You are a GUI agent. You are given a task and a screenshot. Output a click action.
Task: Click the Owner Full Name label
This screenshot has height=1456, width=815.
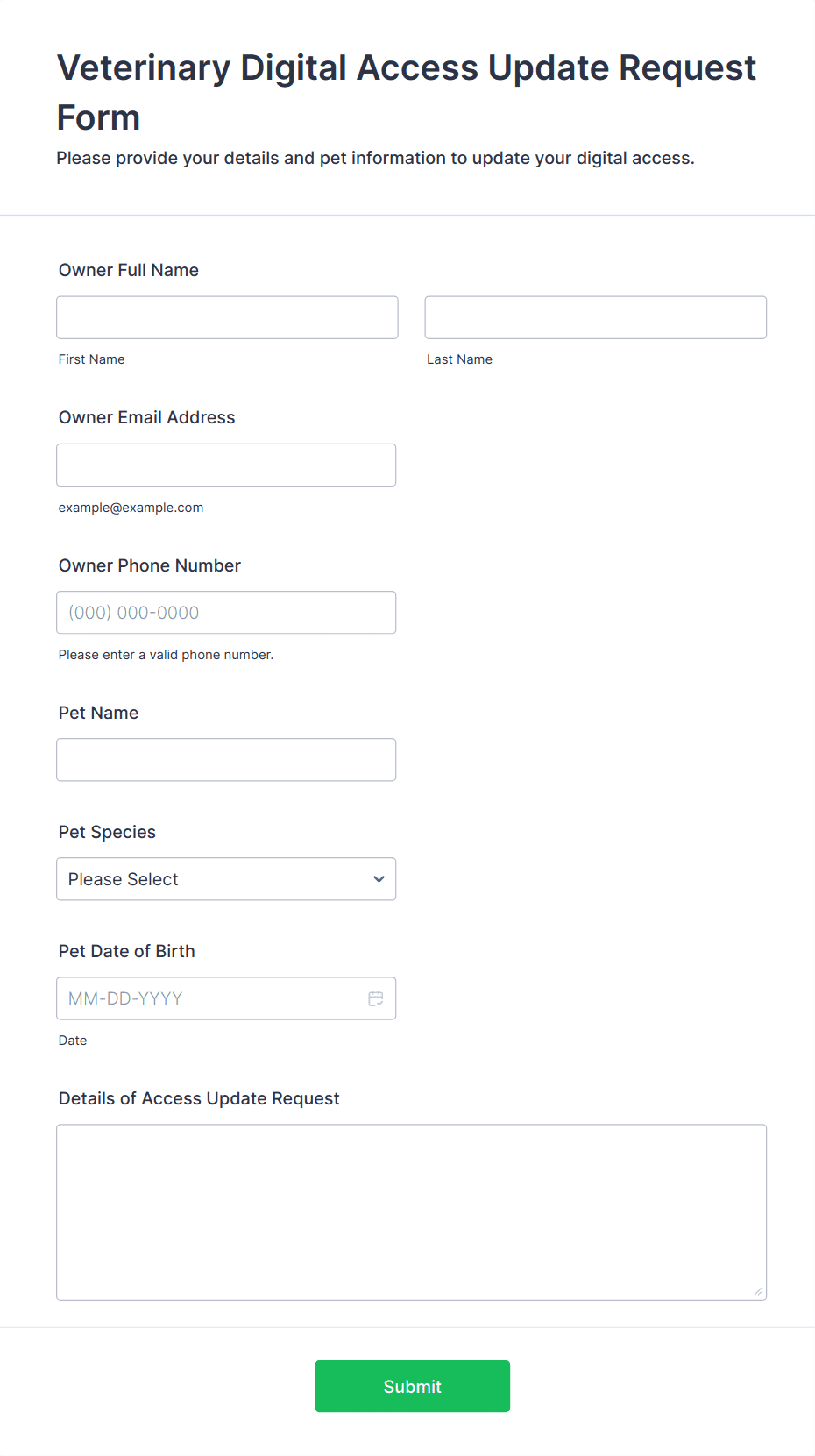(x=129, y=270)
